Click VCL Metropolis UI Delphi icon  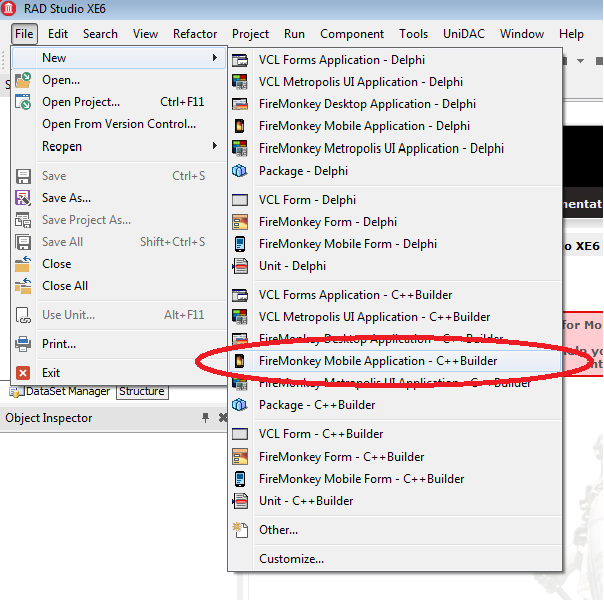(x=240, y=82)
